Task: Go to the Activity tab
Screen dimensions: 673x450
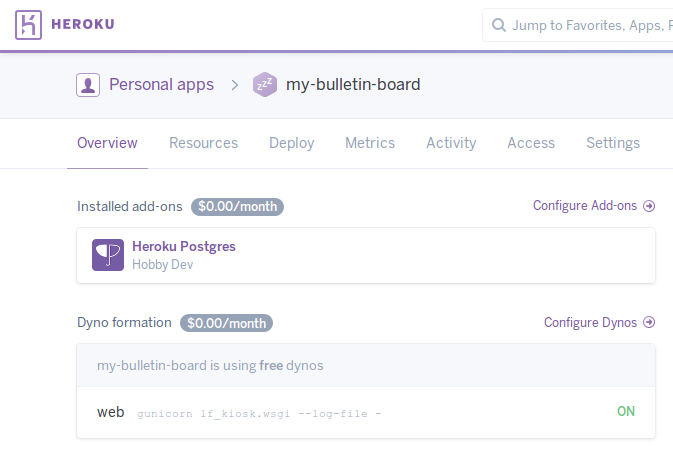Action: pyautogui.click(x=451, y=143)
